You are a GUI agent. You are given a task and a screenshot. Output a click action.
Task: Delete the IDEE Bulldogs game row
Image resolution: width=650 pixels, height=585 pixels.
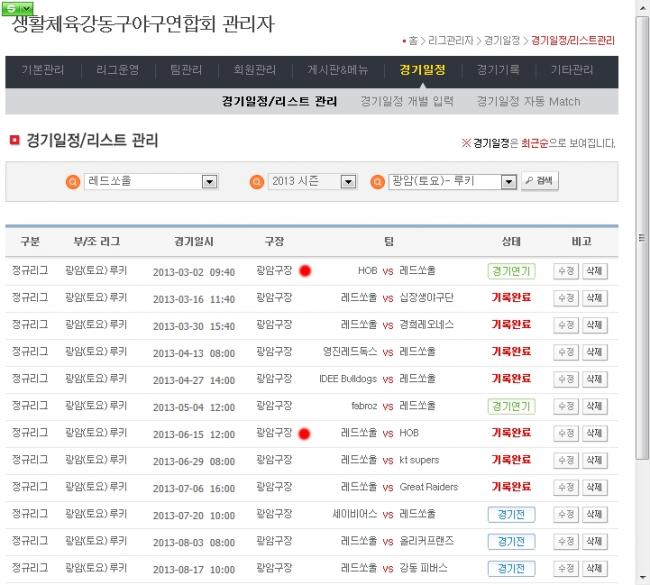click(594, 379)
